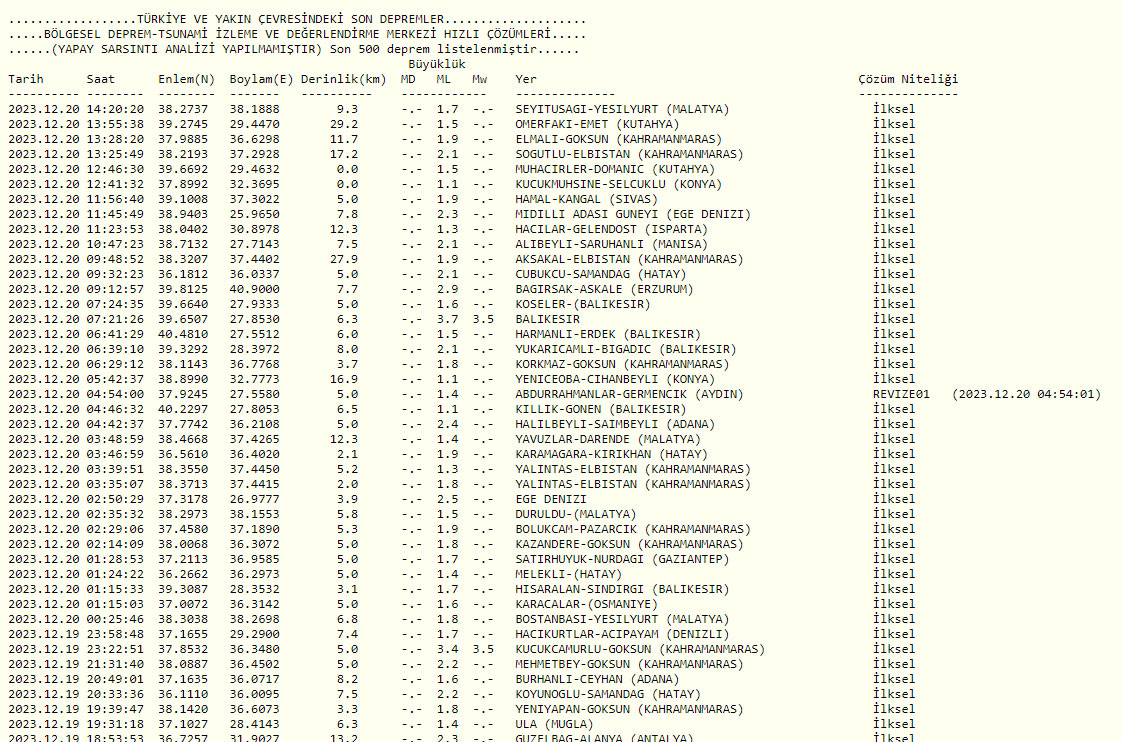Click the 'Yer' column header

(x=526, y=79)
